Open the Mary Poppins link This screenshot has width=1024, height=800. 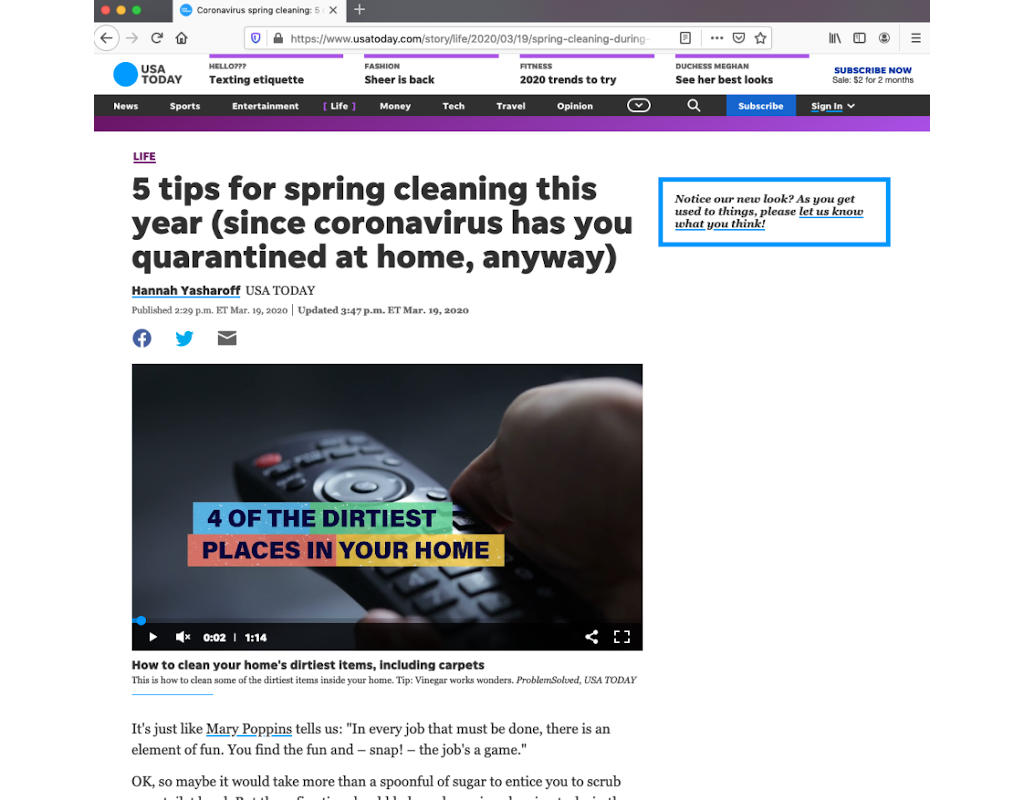click(249, 729)
